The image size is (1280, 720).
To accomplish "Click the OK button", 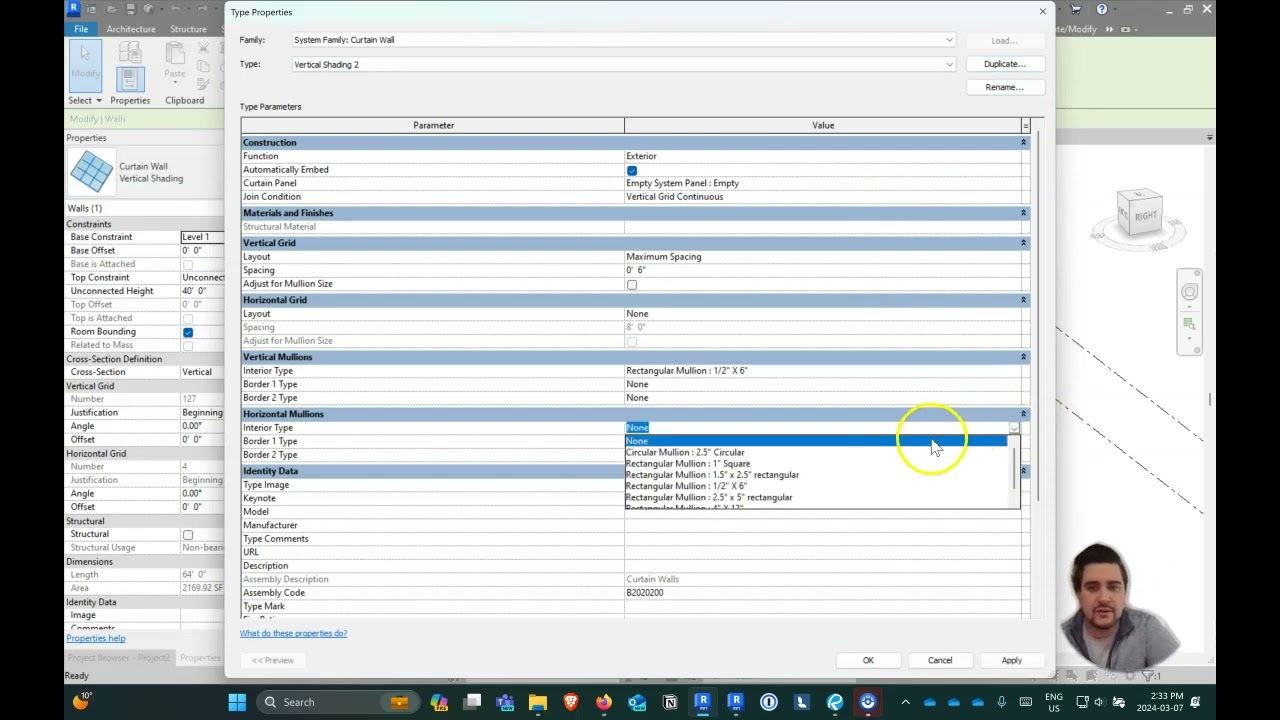I will pos(868,660).
